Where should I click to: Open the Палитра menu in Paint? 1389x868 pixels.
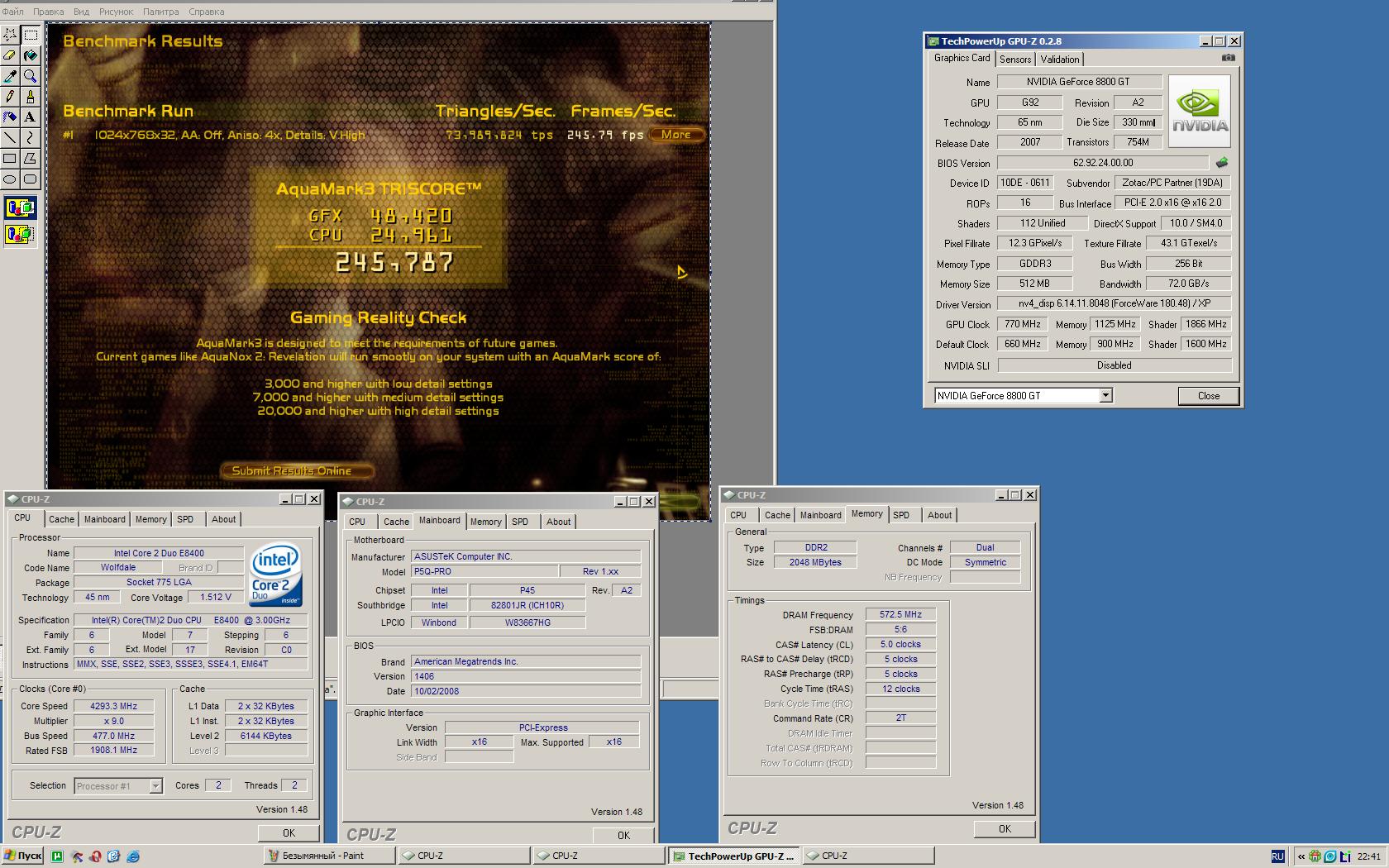coord(160,12)
